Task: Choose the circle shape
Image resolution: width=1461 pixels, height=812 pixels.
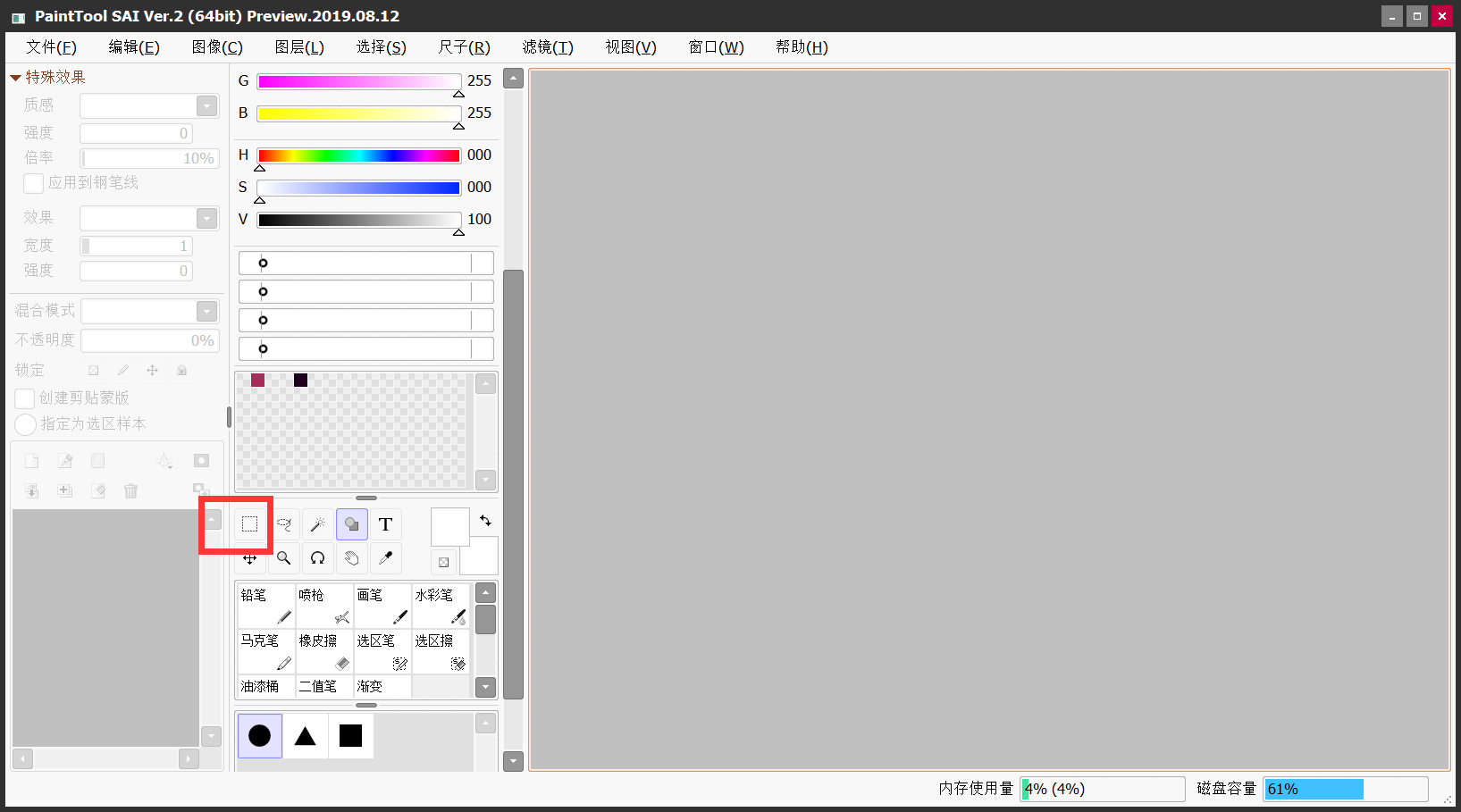Action: pyautogui.click(x=260, y=736)
